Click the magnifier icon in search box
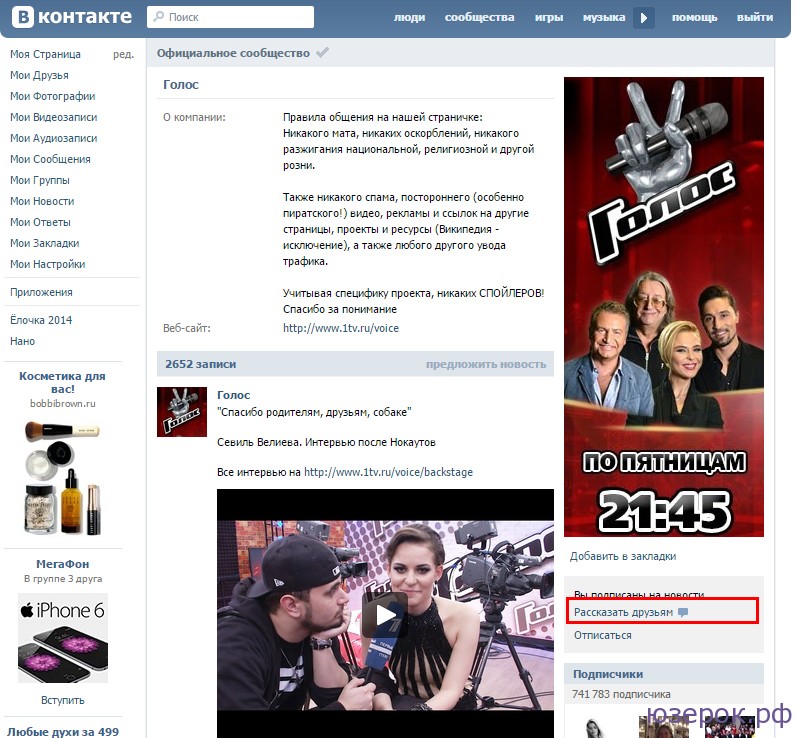799x738 pixels. (x=158, y=18)
